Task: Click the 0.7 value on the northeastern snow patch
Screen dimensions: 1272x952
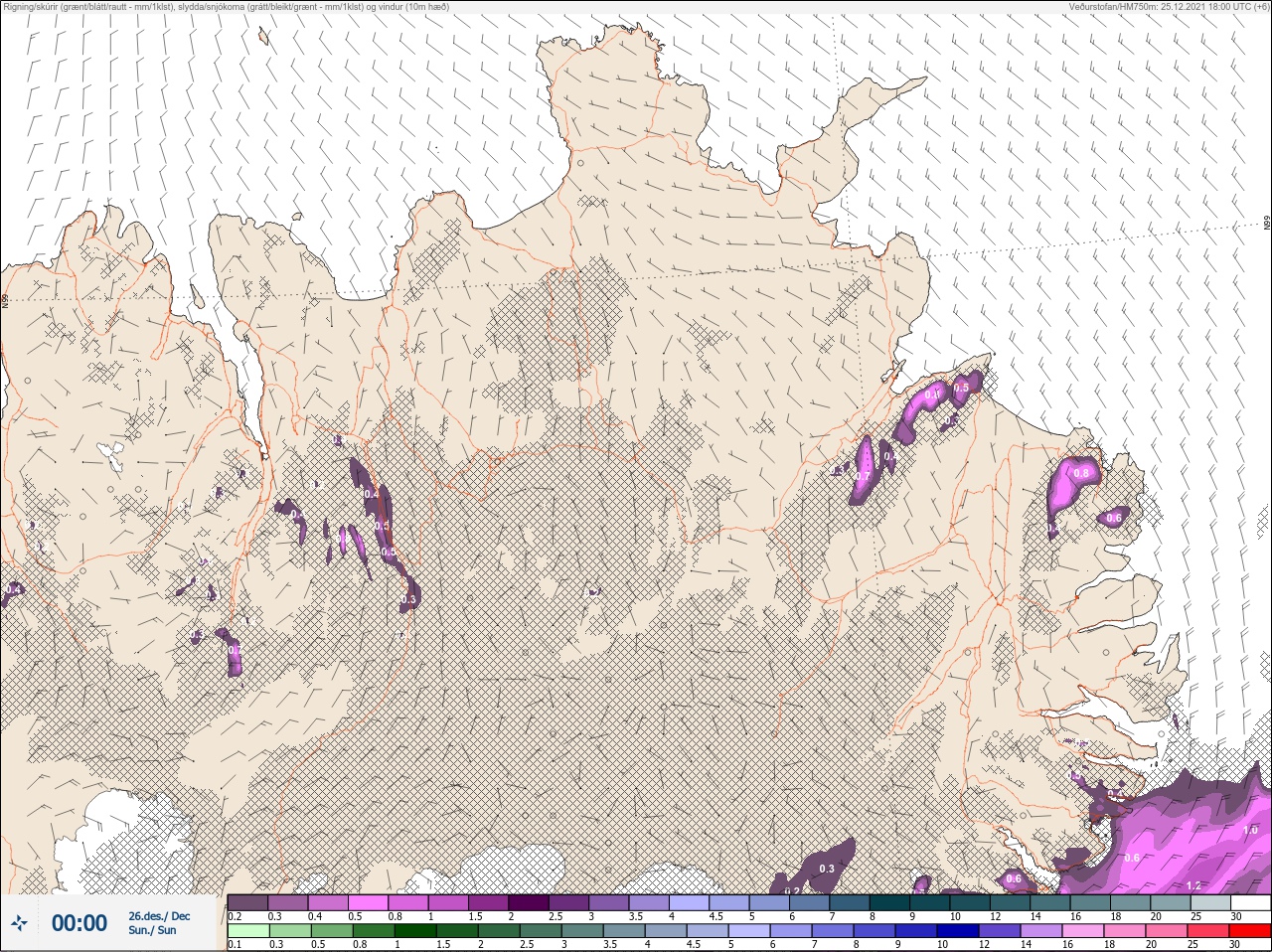Action: click(863, 477)
